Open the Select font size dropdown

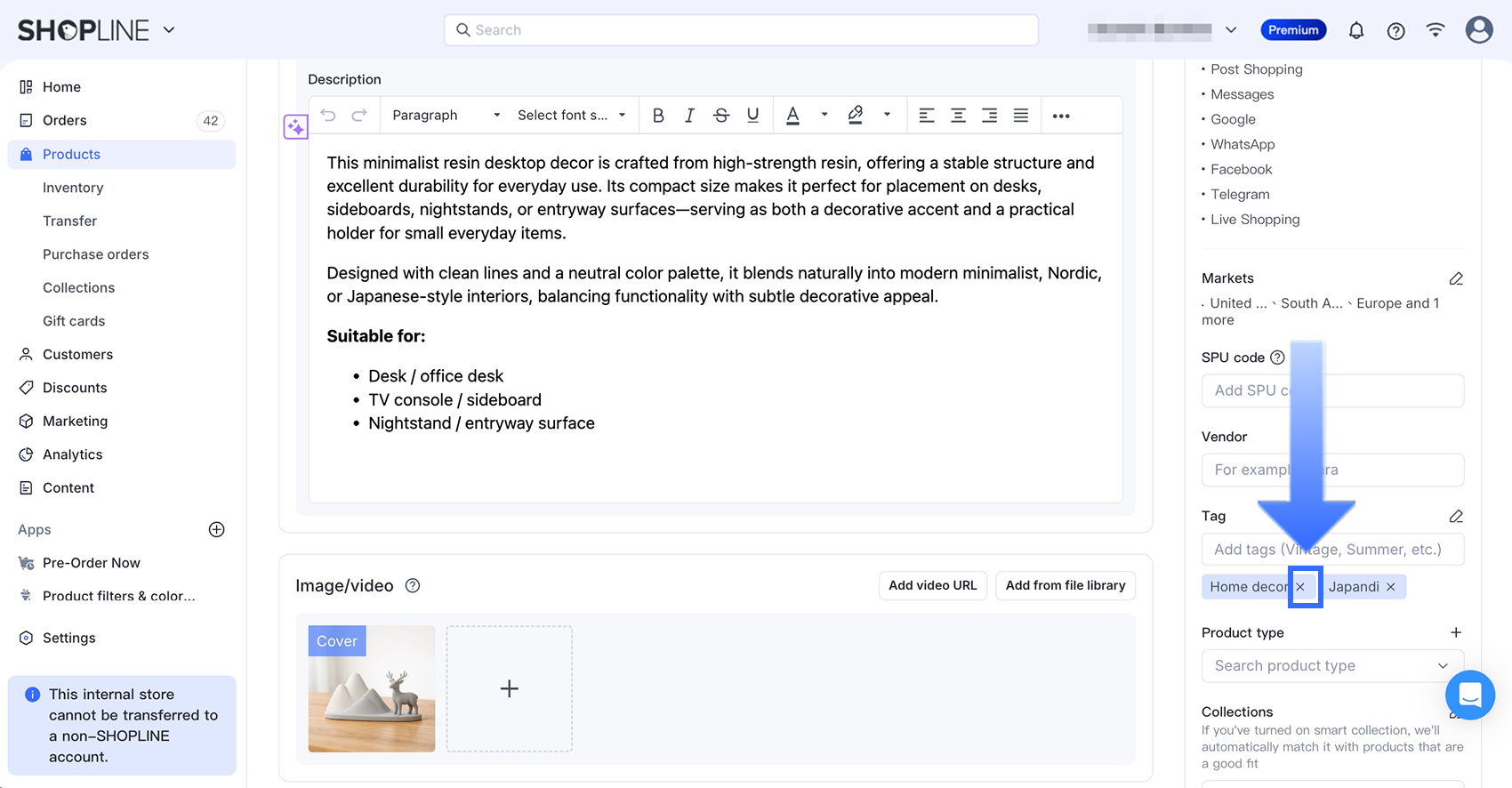571,116
